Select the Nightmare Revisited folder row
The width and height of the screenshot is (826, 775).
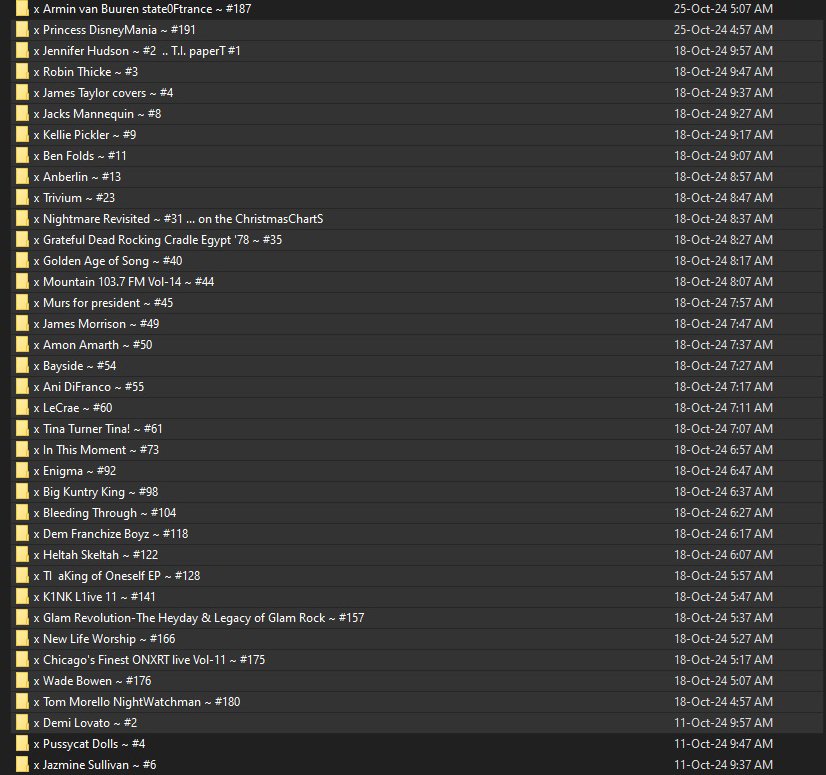[178, 219]
